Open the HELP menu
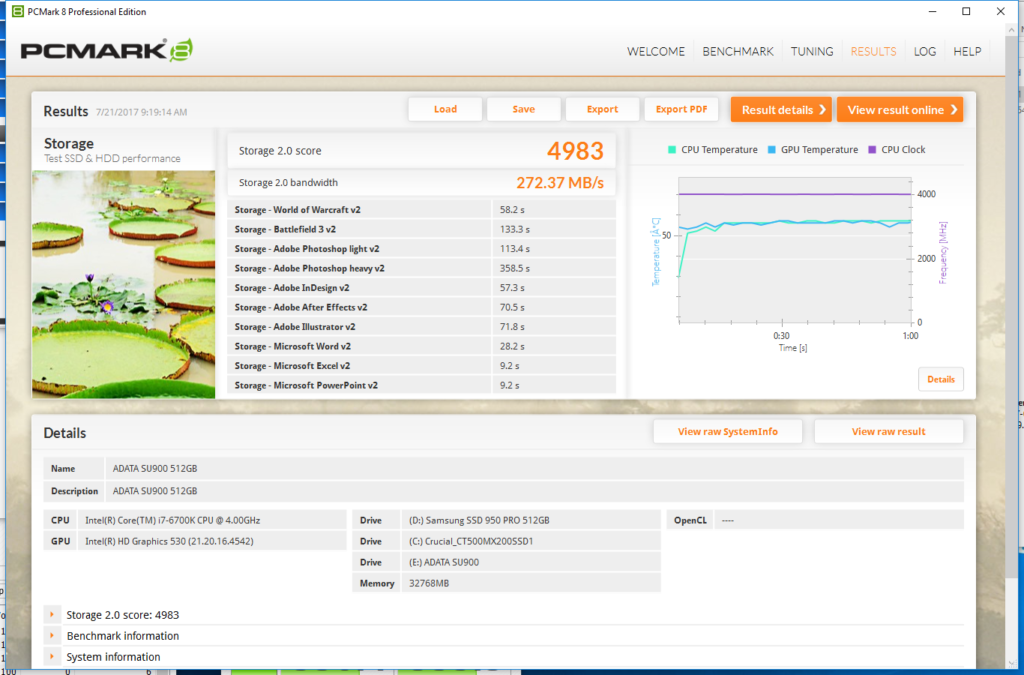The image size is (1024, 675). click(967, 51)
